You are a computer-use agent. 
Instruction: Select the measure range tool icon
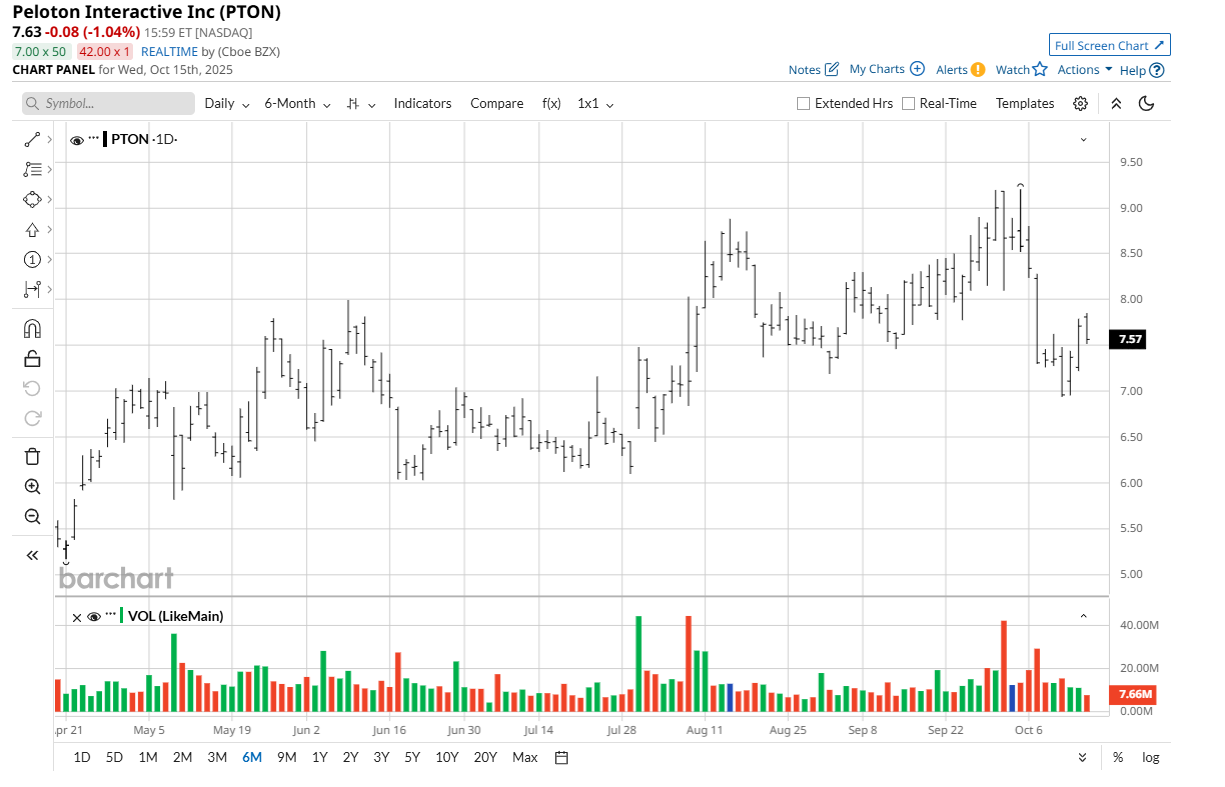point(32,289)
